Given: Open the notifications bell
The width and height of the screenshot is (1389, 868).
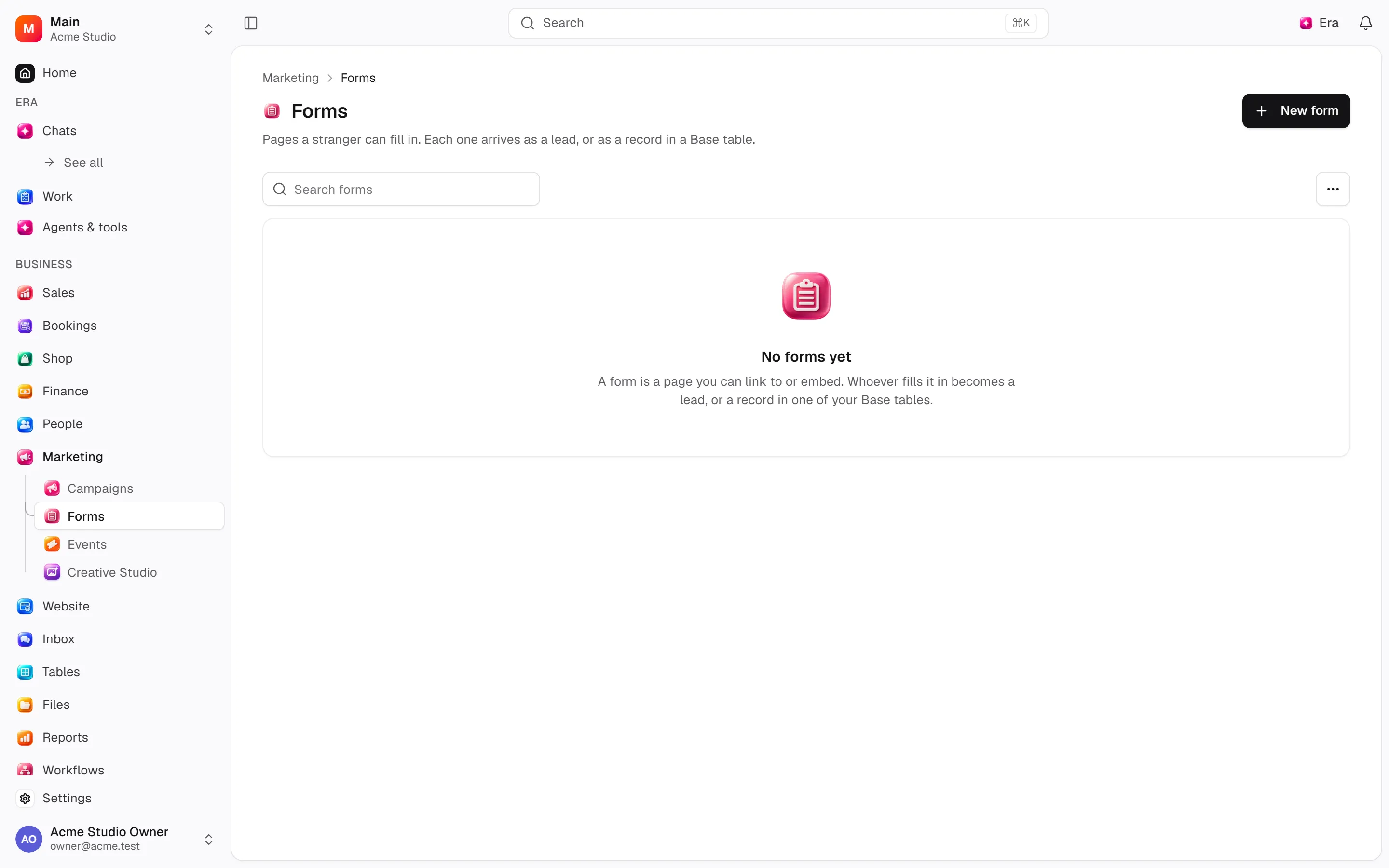Looking at the screenshot, I should click(1365, 23).
